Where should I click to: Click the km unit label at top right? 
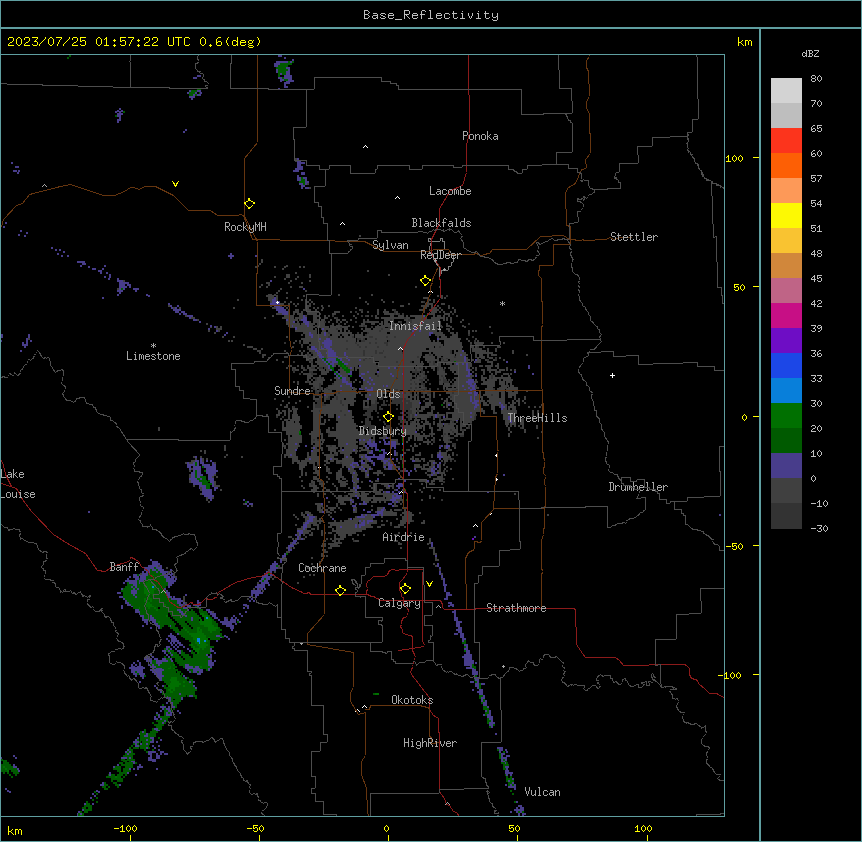click(745, 42)
